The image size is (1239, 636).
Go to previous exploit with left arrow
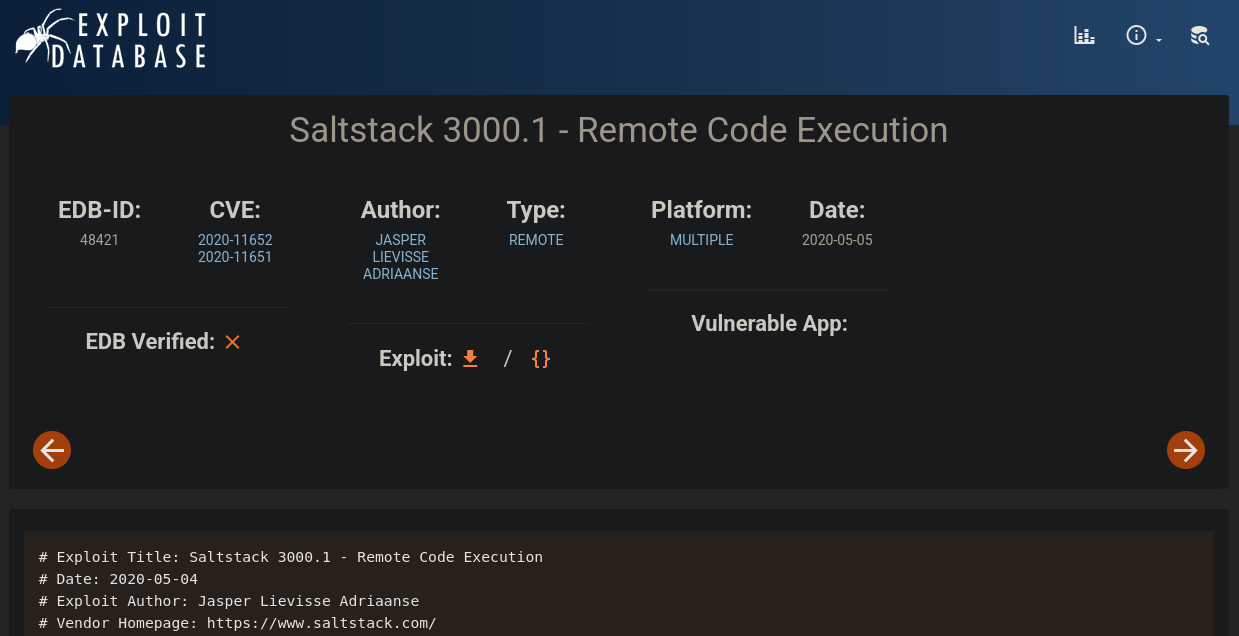(x=52, y=450)
